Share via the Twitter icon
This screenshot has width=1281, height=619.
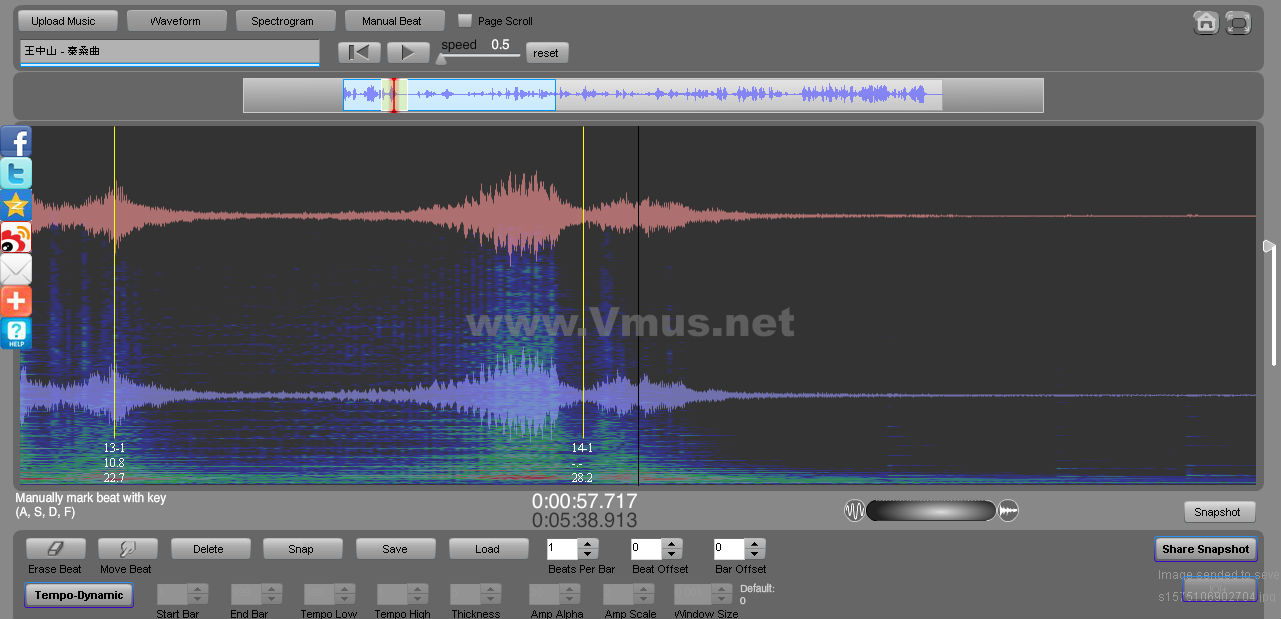pyautogui.click(x=16, y=173)
